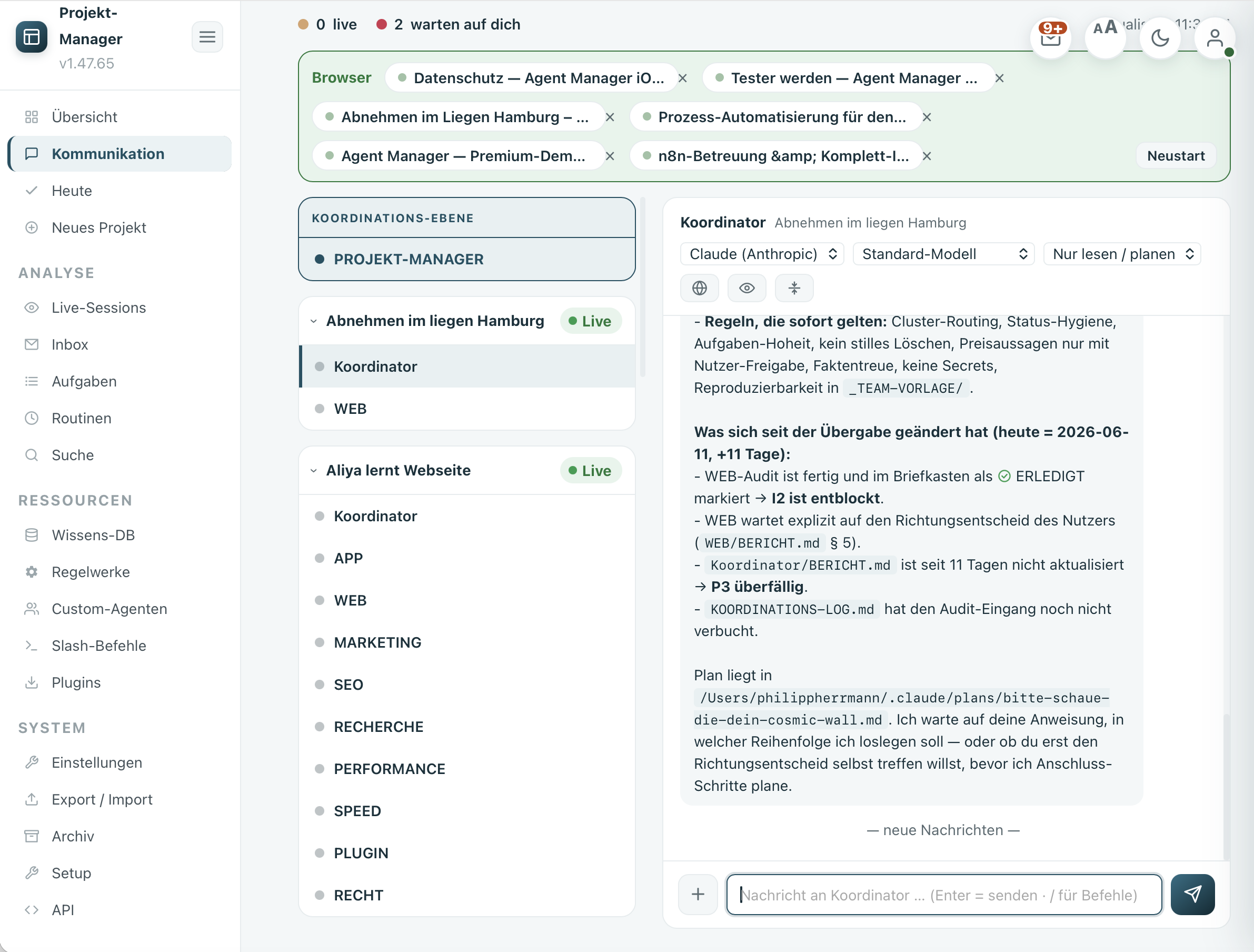Click the project list vertical scrollbar
Image resolution: width=1254 pixels, height=952 pixels.
(x=642, y=287)
